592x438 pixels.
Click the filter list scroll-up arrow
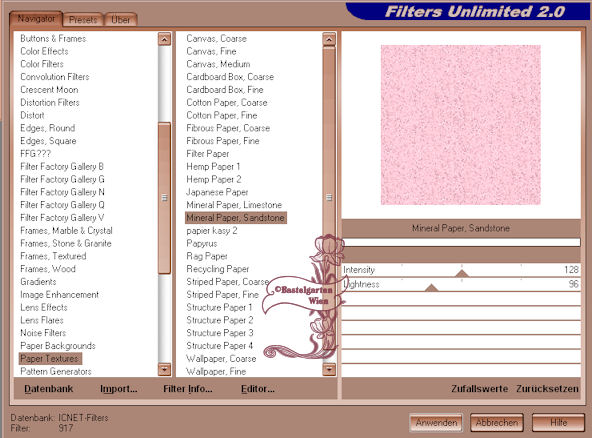point(329,39)
